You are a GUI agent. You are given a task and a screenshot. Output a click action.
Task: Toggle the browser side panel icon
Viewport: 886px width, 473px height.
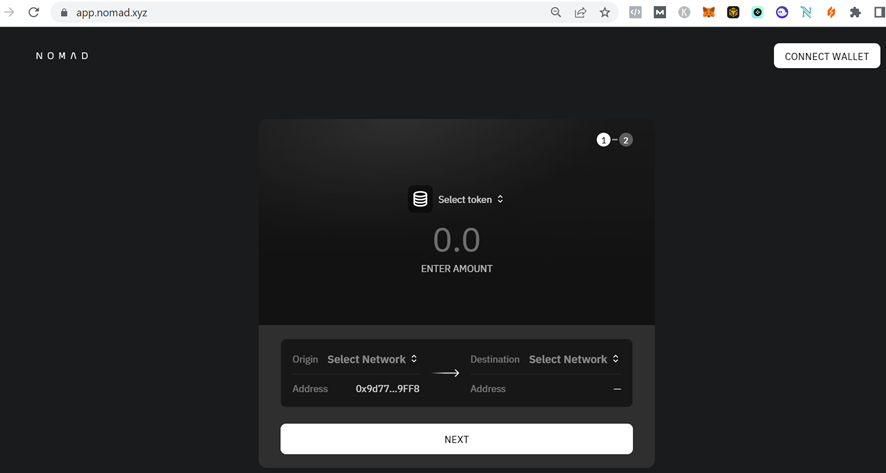(x=879, y=12)
